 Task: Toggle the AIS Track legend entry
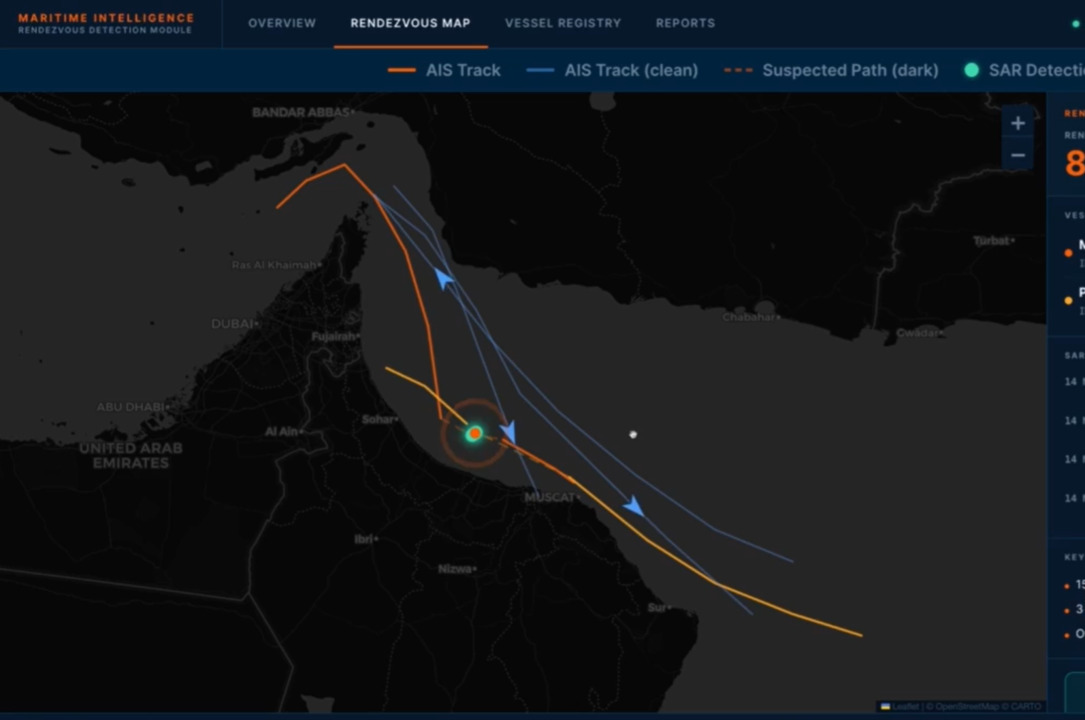(x=444, y=70)
